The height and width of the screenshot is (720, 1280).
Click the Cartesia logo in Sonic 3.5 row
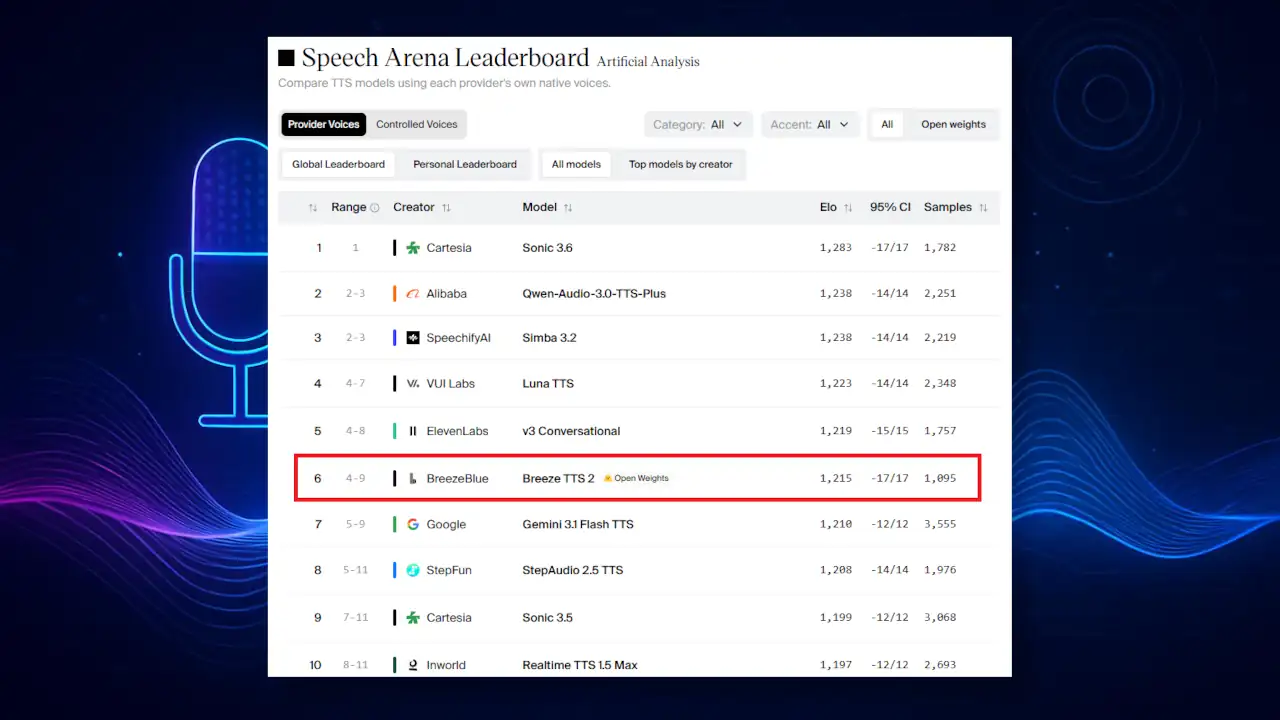(413, 618)
